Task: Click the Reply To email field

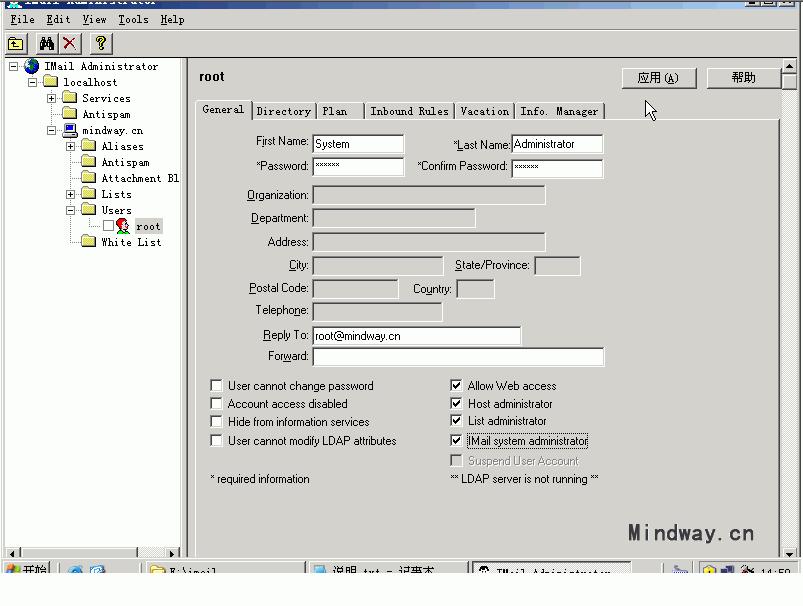Action: (417, 336)
